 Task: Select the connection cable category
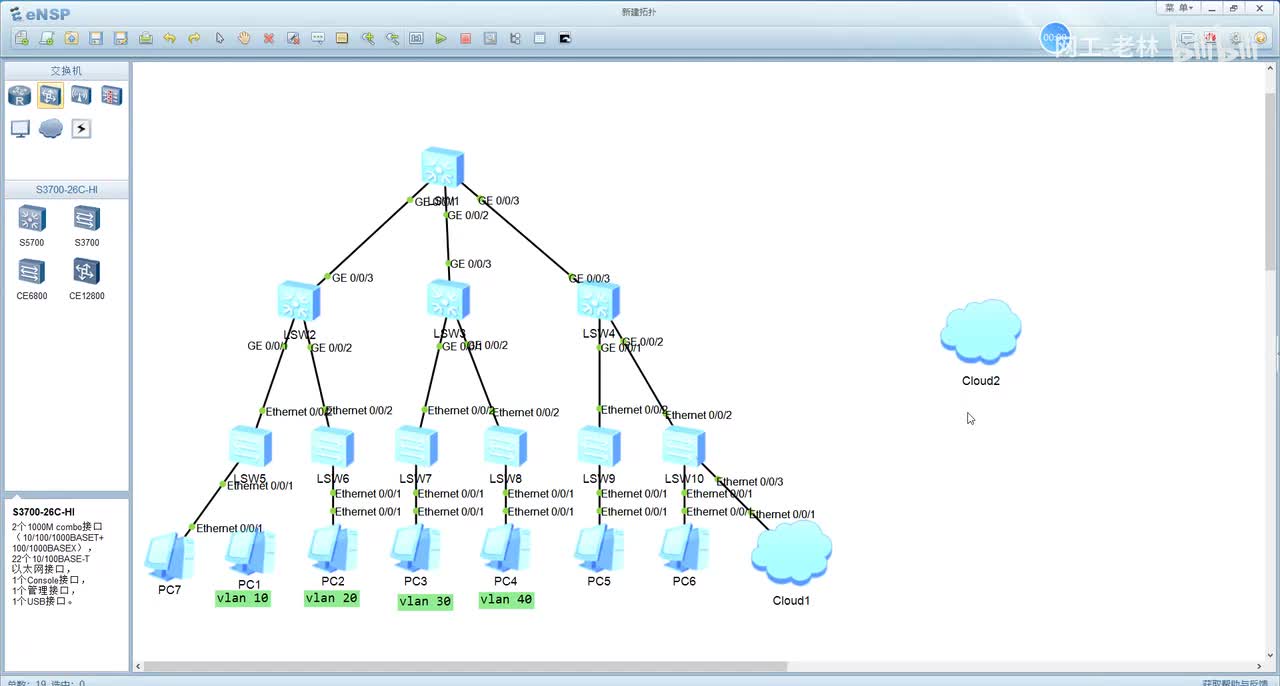pyautogui.click(x=81, y=128)
